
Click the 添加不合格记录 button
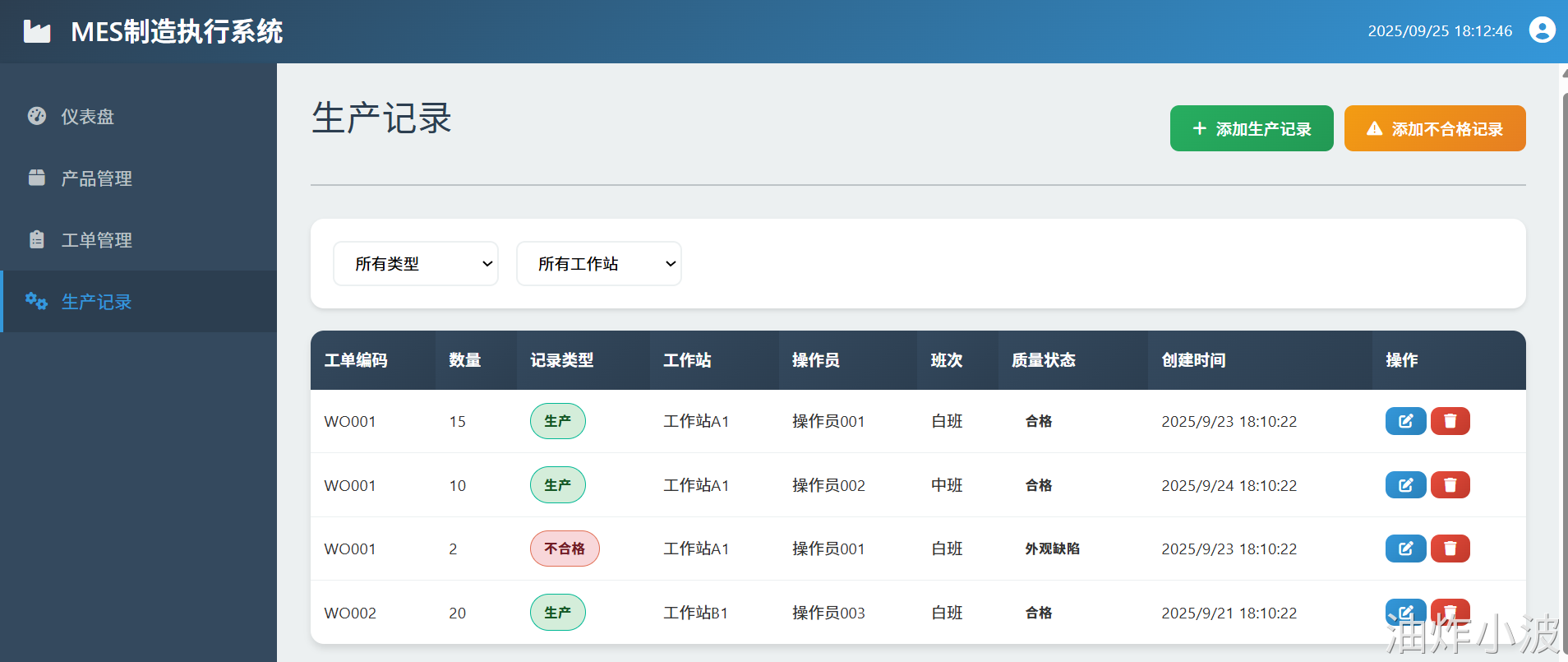pyautogui.click(x=1435, y=128)
